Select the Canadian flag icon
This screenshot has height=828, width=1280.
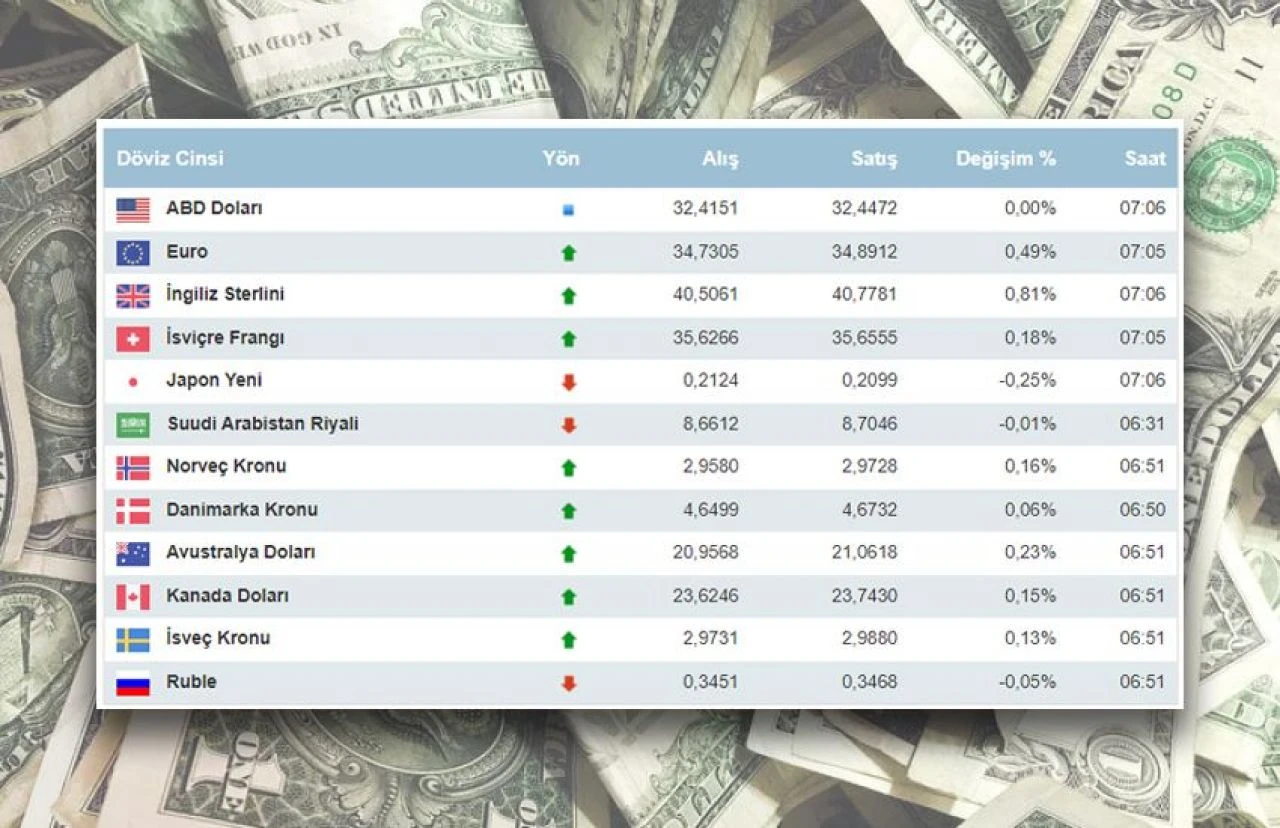132,597
